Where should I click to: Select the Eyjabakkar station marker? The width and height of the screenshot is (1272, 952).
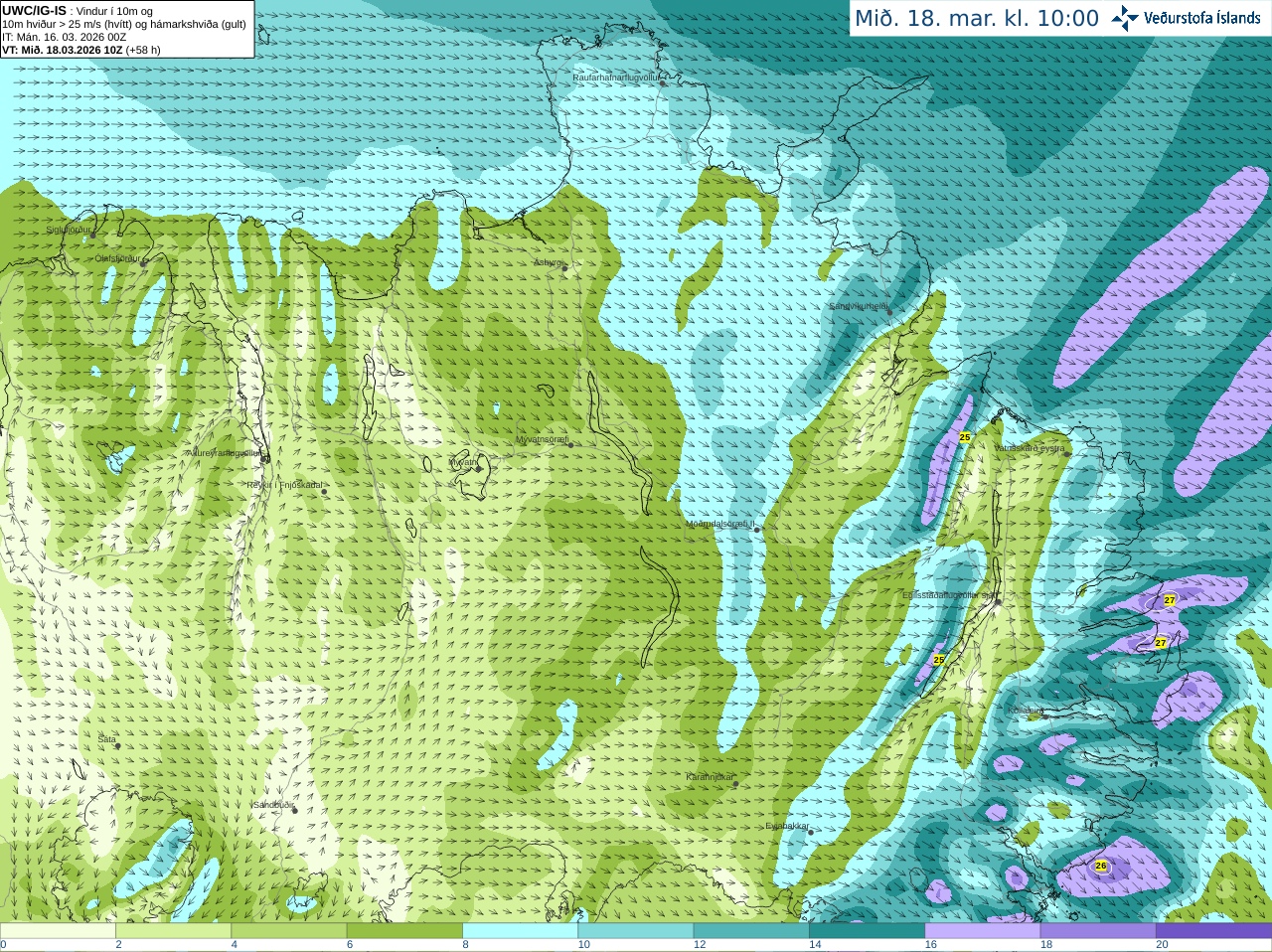(811, 832)
